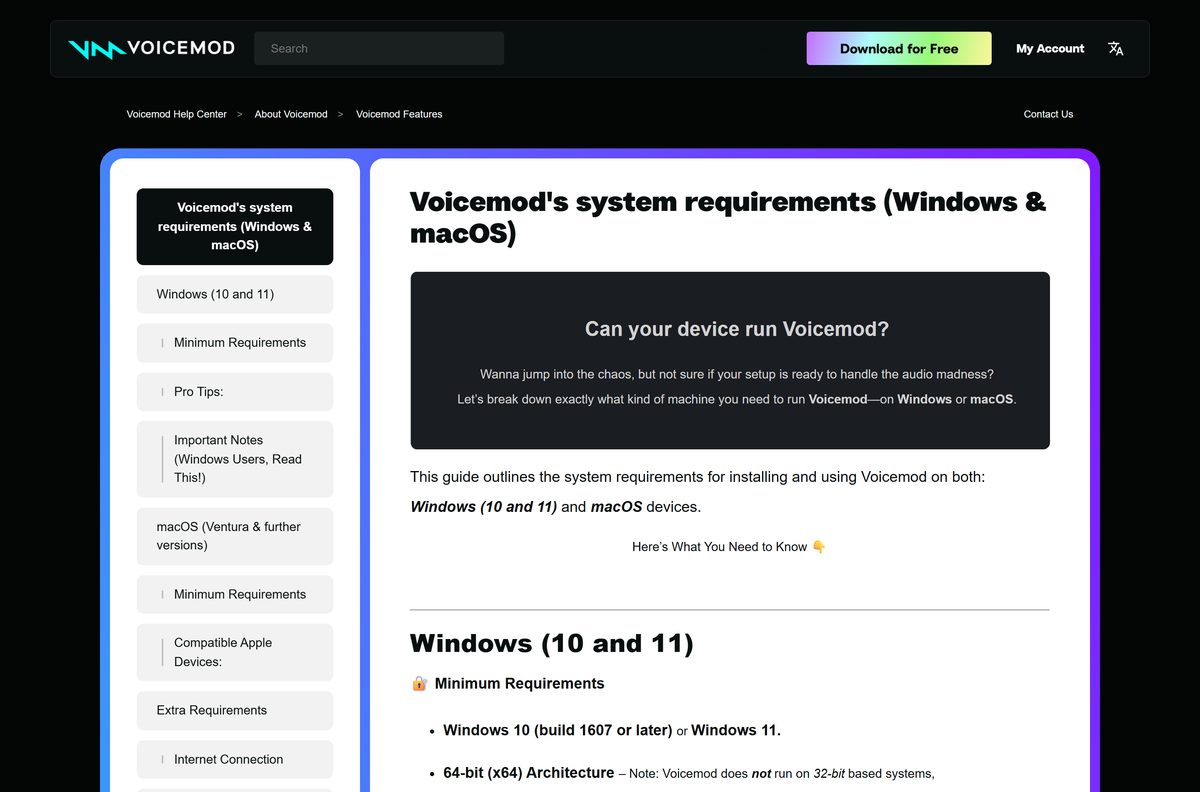Open the language translation icon
This screenshot has height=792, width=1200.
tap(1115, 48)
